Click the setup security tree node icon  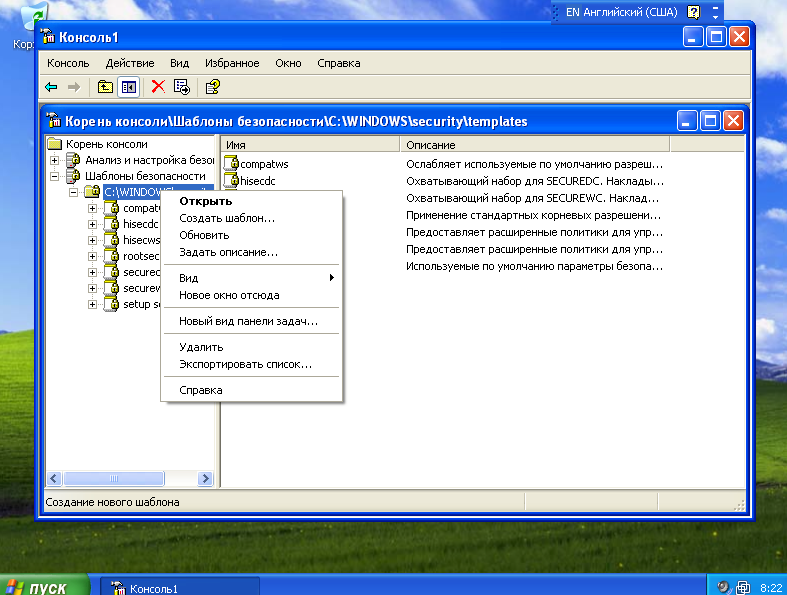pos(111,304)
